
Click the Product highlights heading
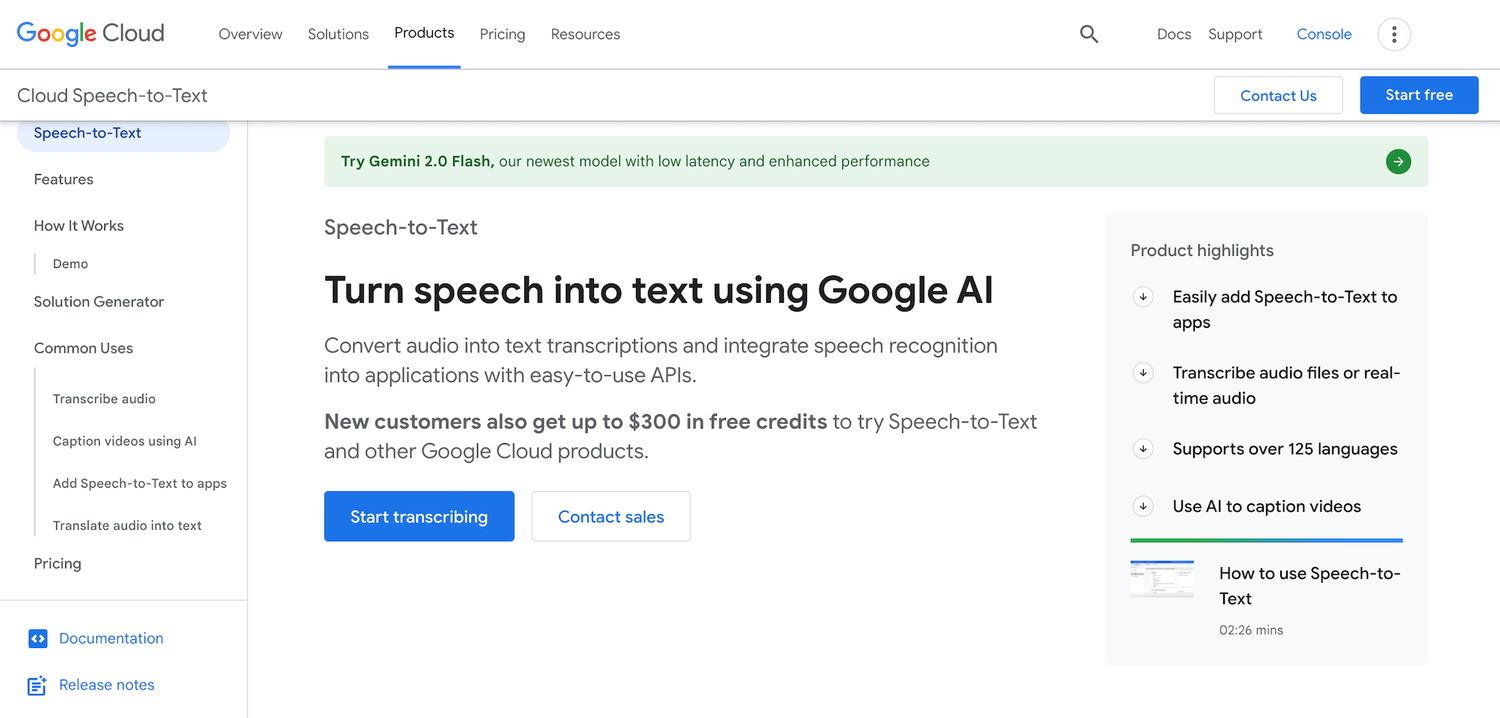tap(1202, 251)
